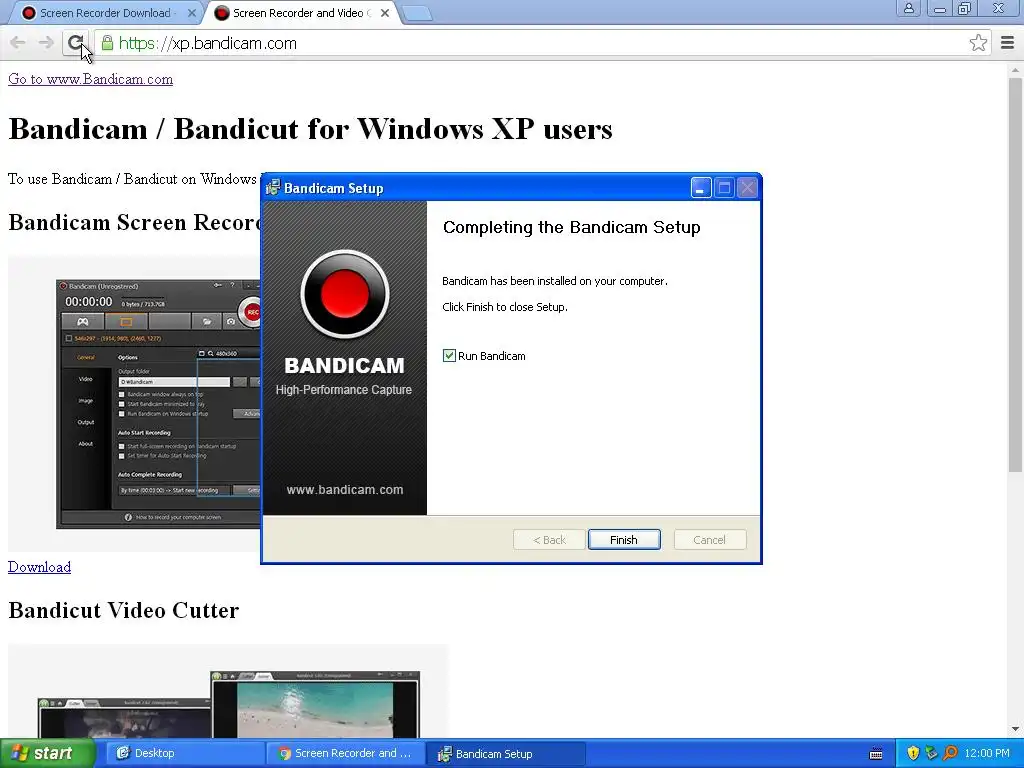Close the Screen Recorder Download tab

click(x=191, y=13)
